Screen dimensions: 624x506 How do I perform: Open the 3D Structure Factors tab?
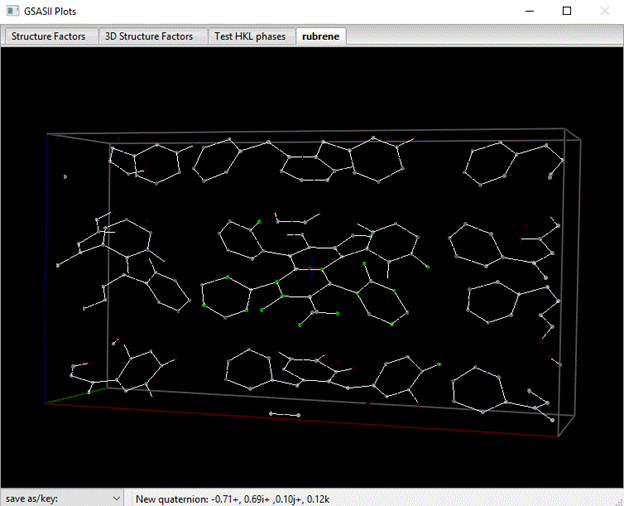pos(149,36)
